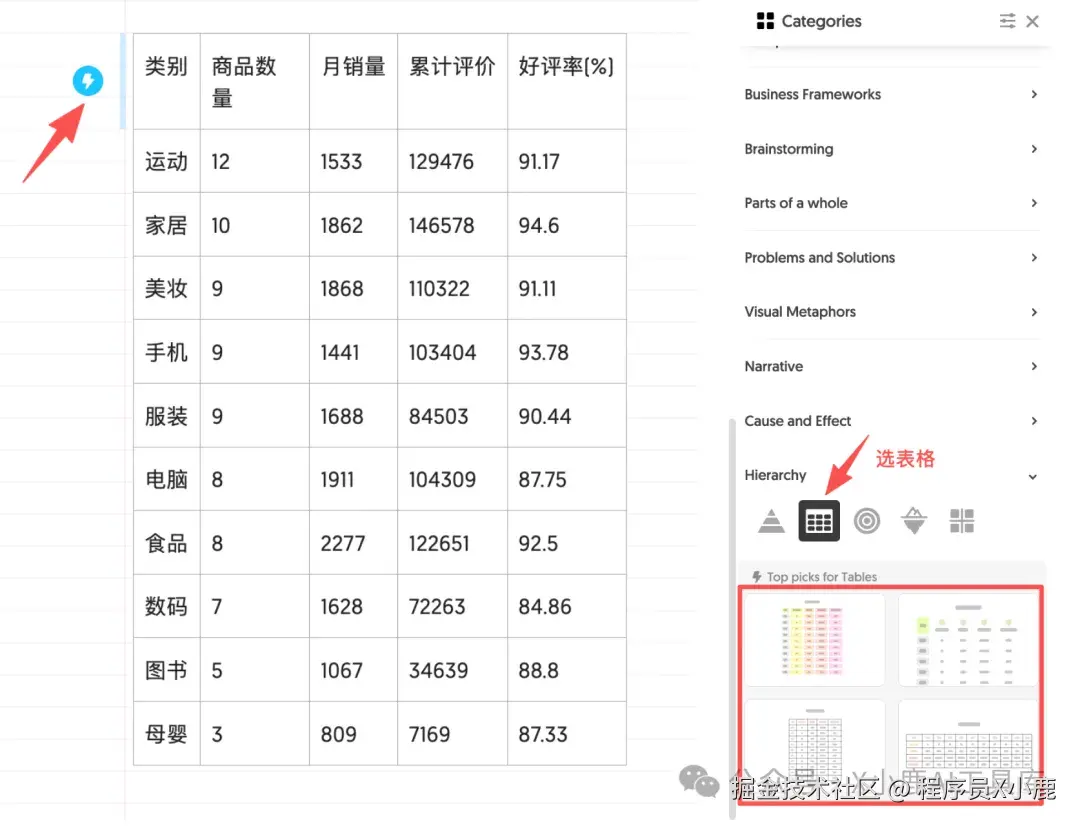This screenshot has height=826, width=1080.
Task: Click the '93.78' rating cell
Action: pos(567,352)
